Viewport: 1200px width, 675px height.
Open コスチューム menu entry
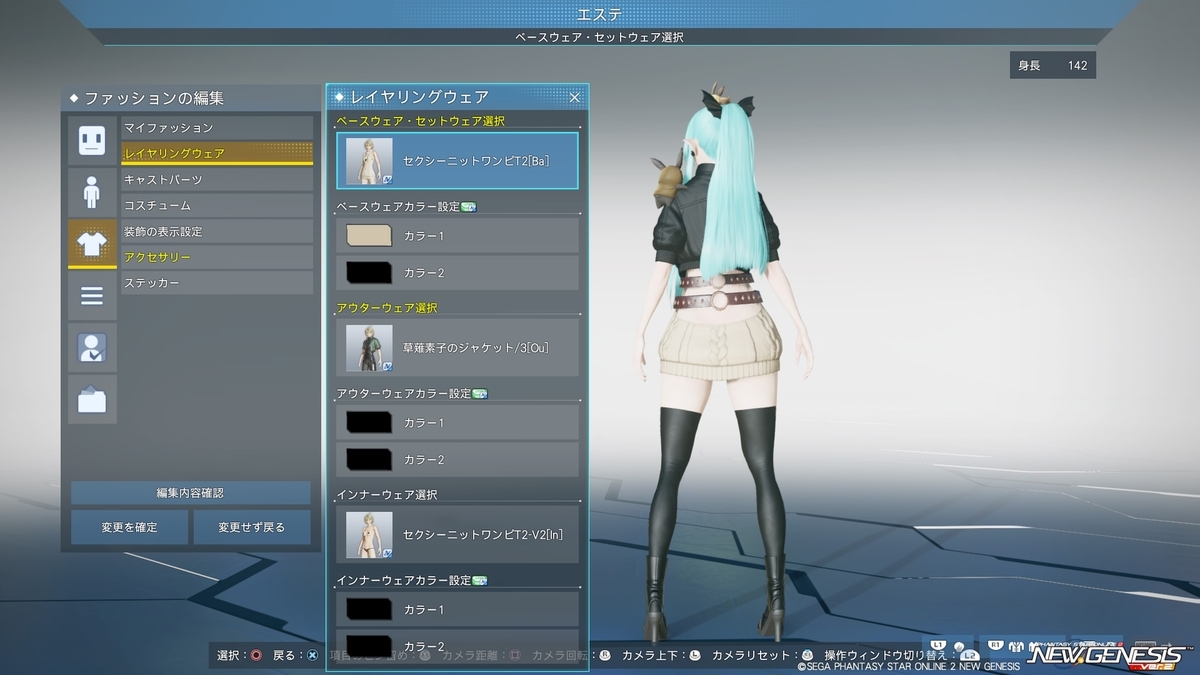(x=217, y=206)
